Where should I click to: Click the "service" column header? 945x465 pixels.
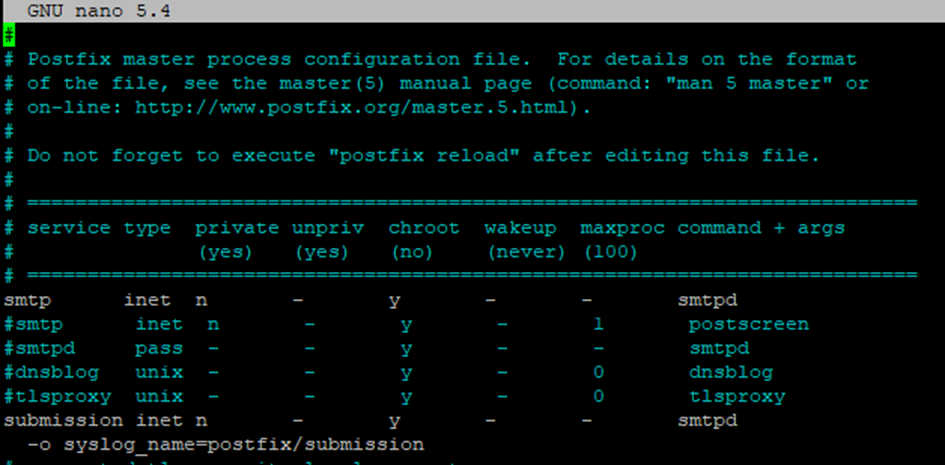coord(69,228)
